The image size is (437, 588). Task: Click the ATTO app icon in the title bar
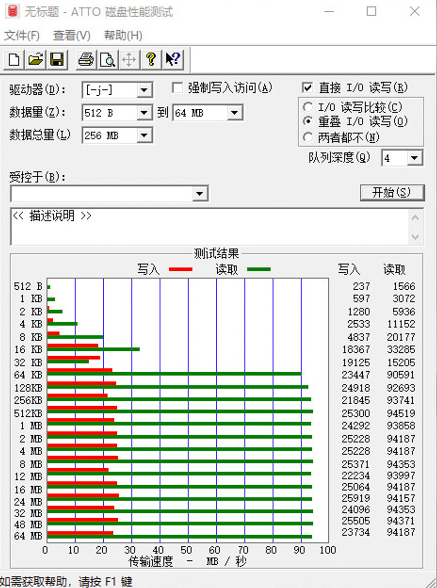pos(12,12)
